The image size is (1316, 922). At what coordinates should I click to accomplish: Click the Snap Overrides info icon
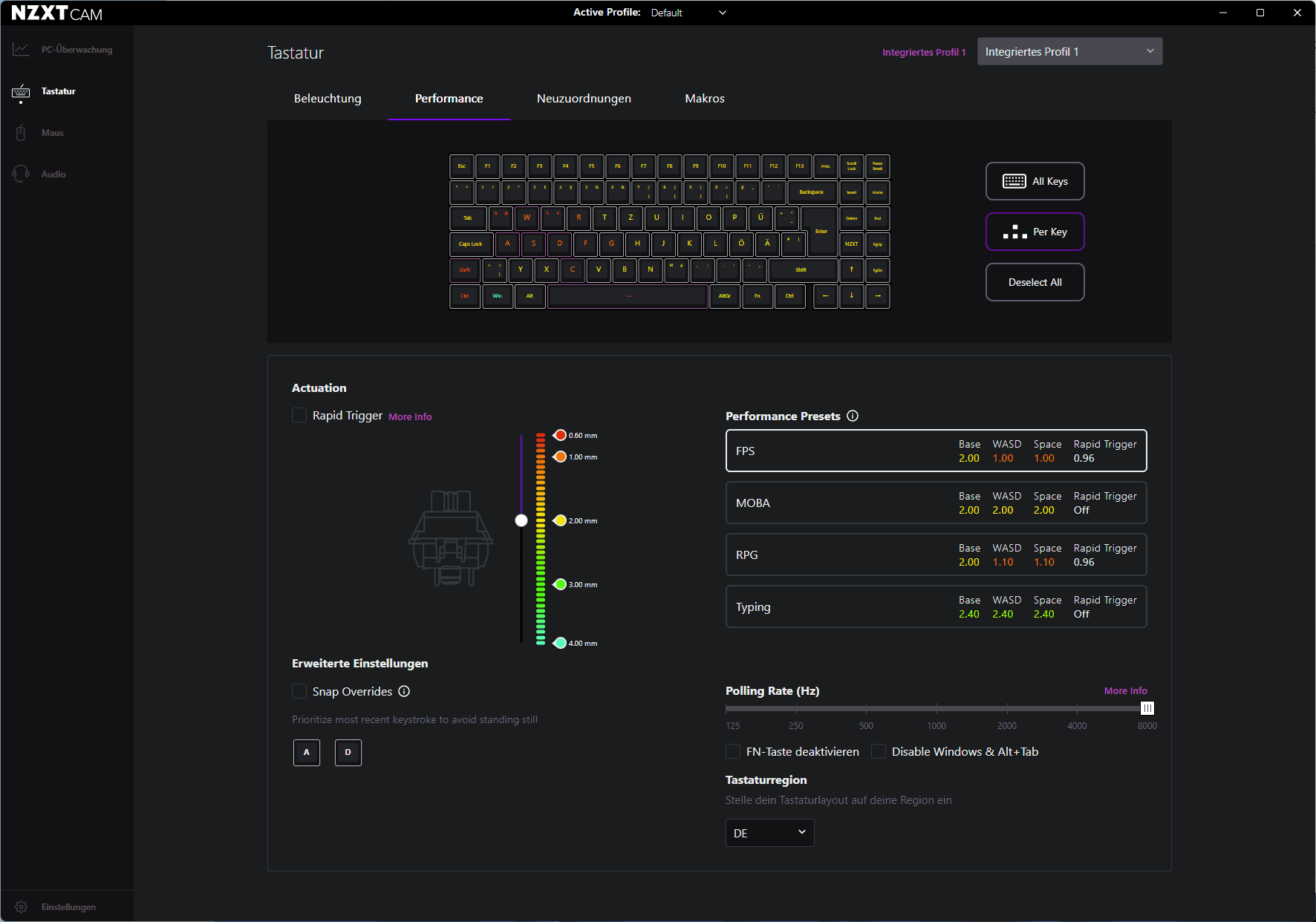[404, 691]
